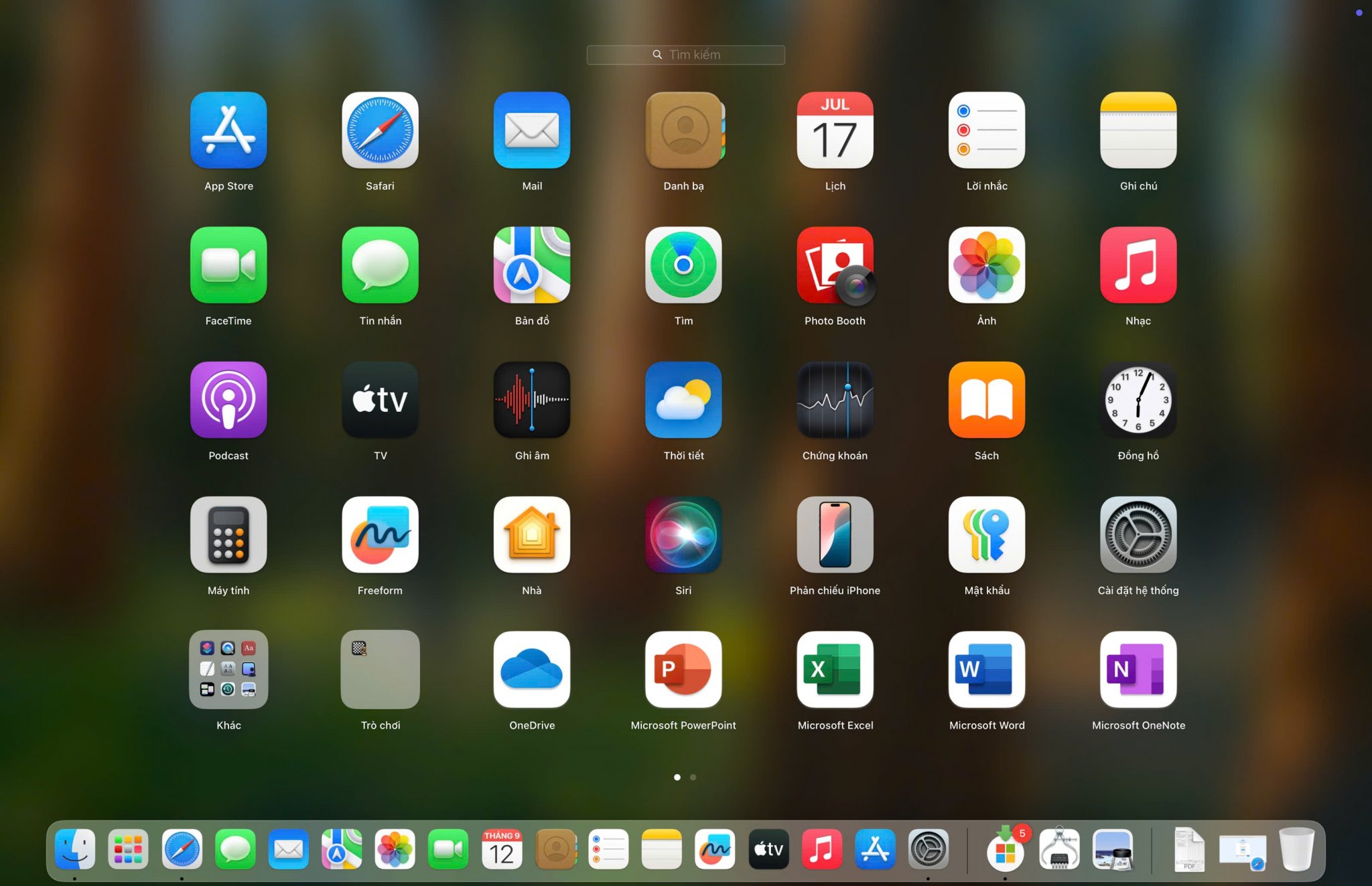1372x886 pixels.
Task: Open Lời nhắc reminders app in Launchpad
Action: click(x=987, y=130)
